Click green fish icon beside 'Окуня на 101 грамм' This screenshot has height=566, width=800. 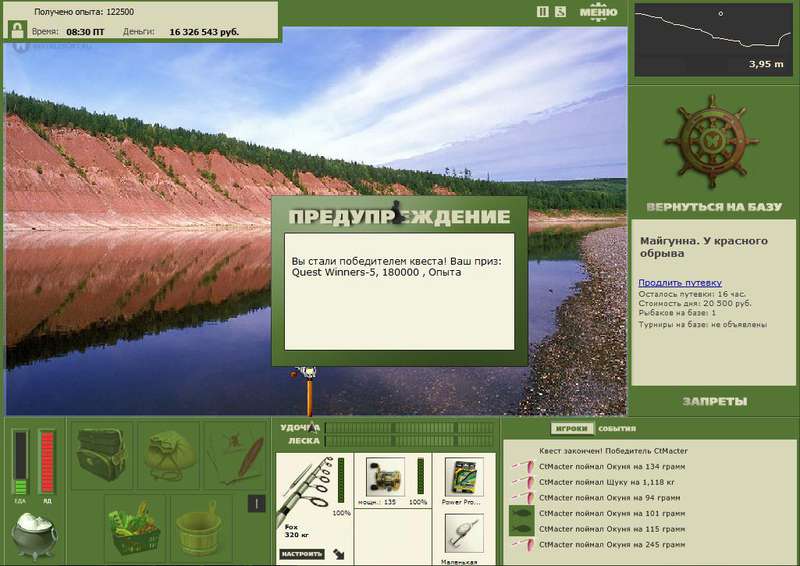(521, 513)
